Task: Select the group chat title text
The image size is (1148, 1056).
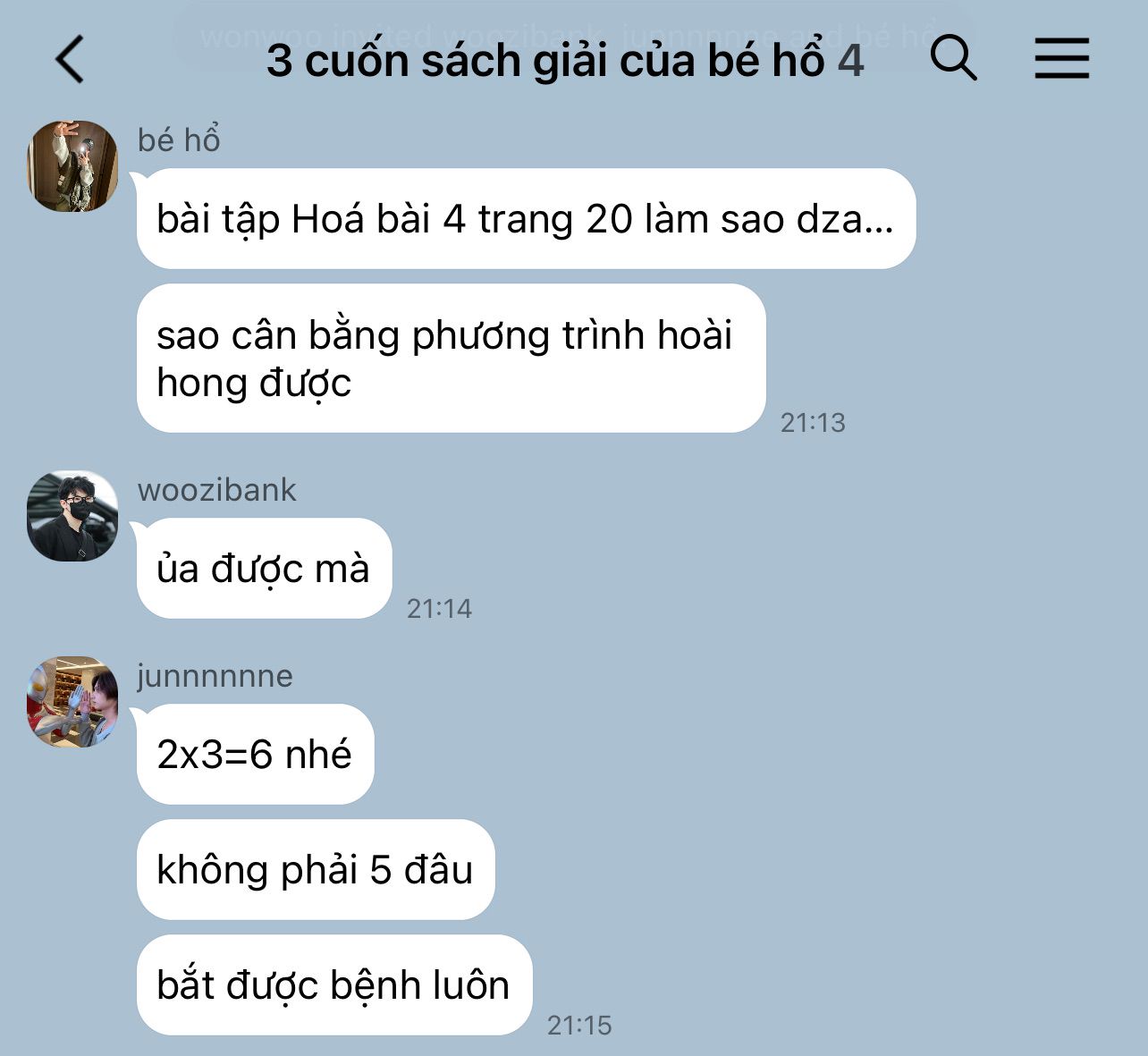Action: coord(545,61)
